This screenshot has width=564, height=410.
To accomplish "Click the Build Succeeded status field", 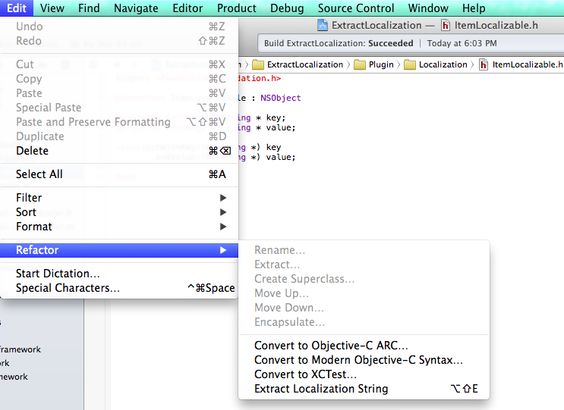I will (410, 44).
